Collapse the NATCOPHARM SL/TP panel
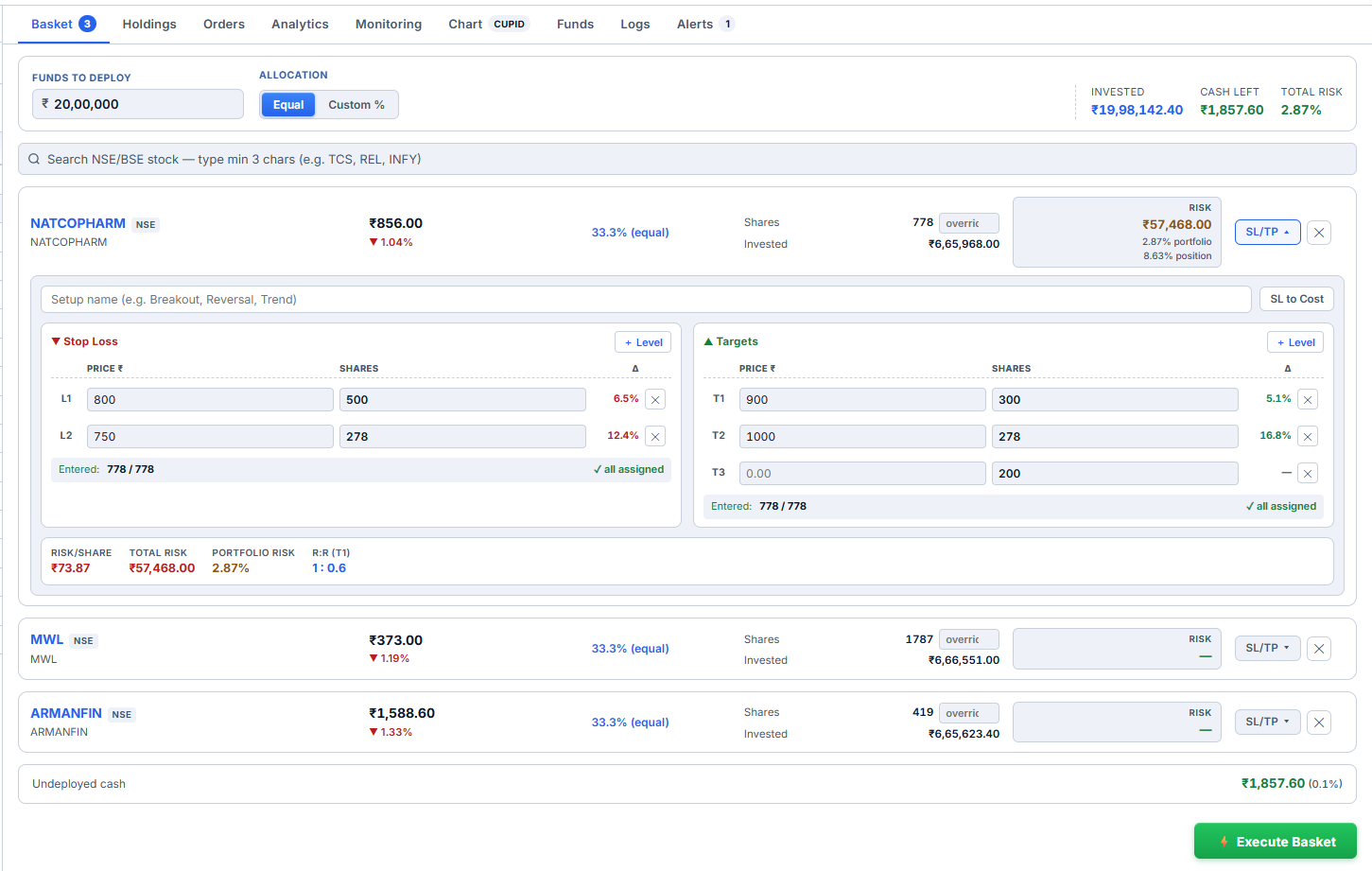Viewport: 1372px width, 871px height. point(1267,232)
